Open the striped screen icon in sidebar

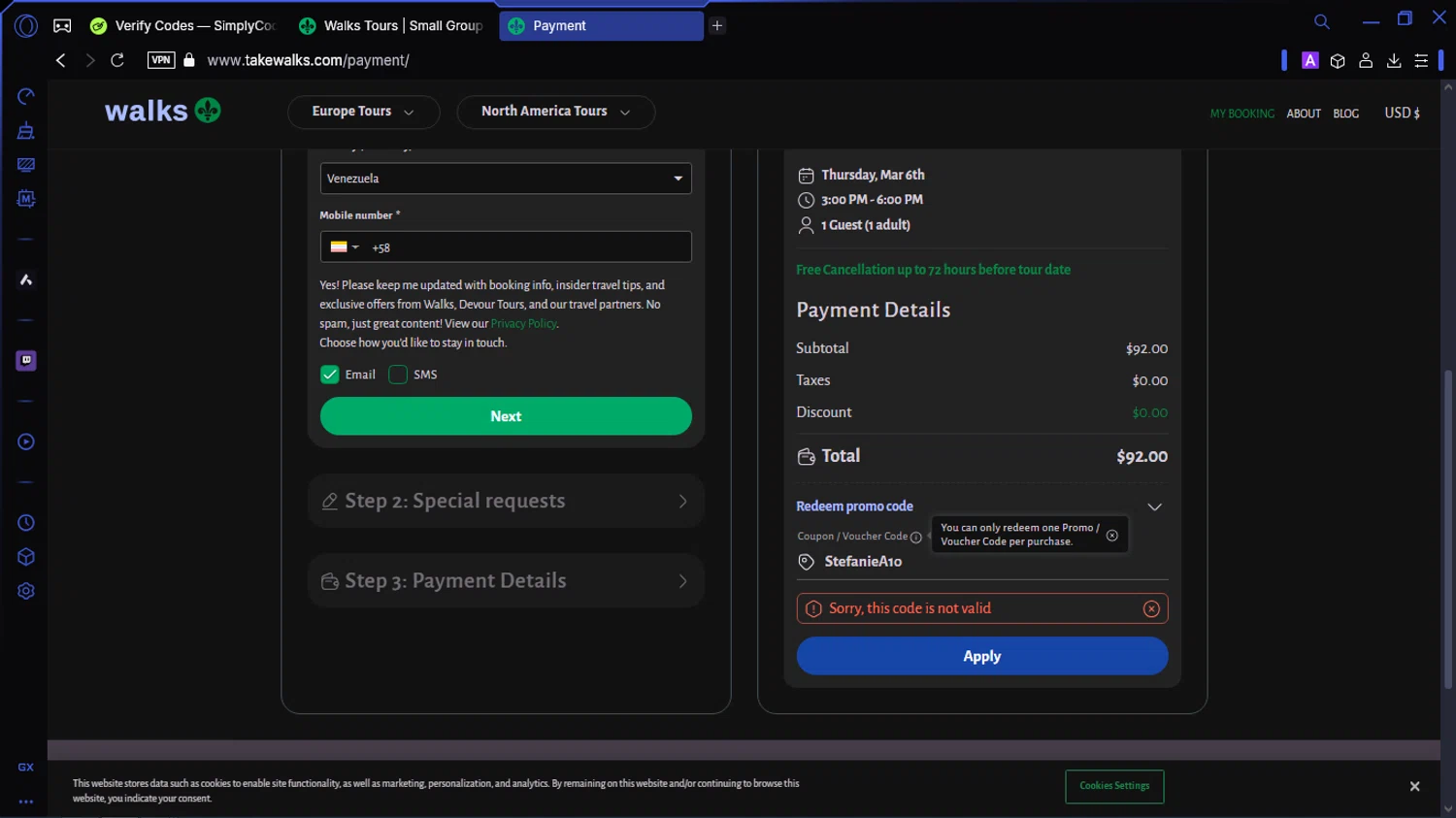26,165
